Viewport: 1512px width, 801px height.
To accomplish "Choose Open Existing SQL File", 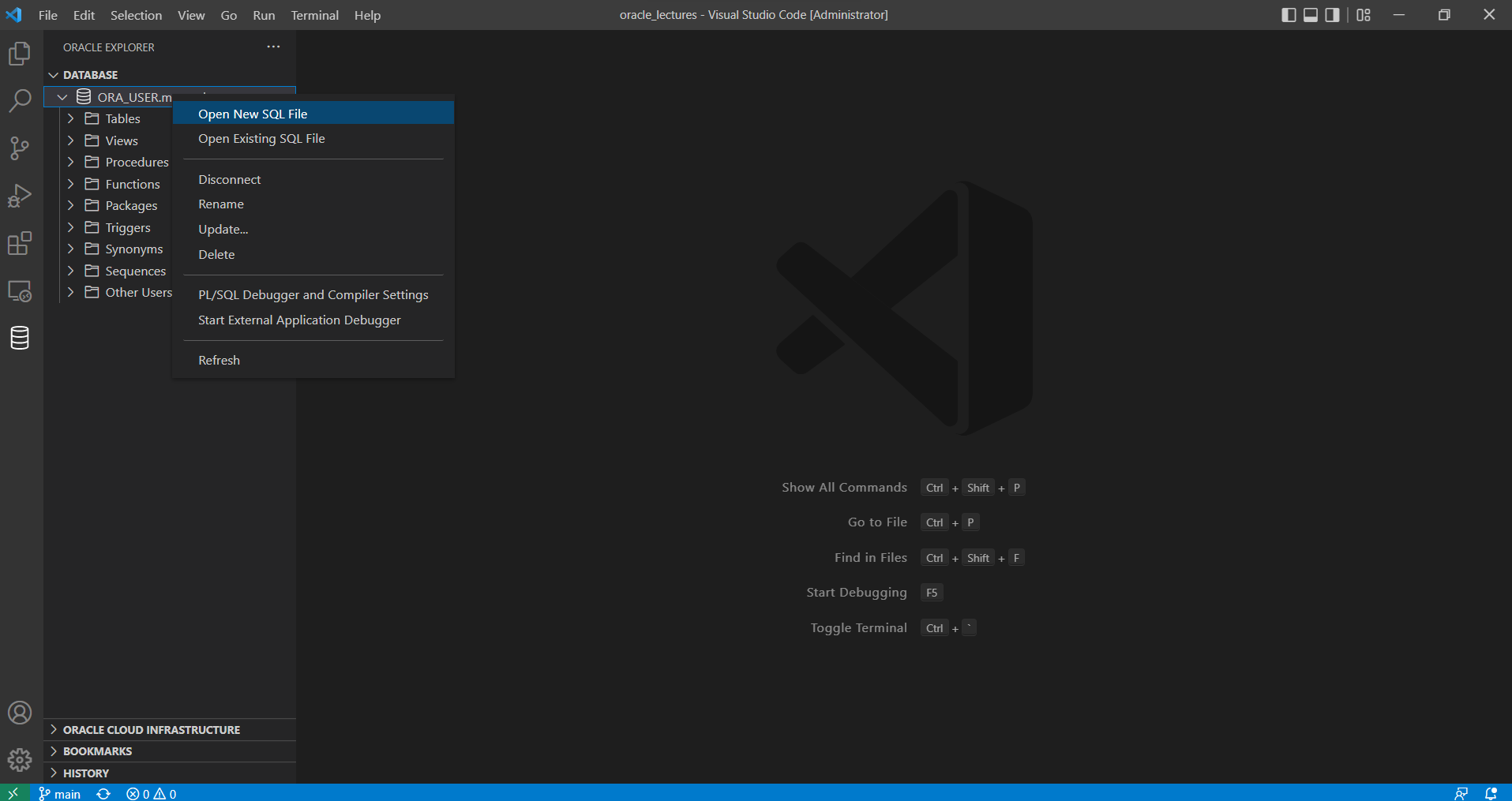I will pyautogui.click(x=313, y=138).
